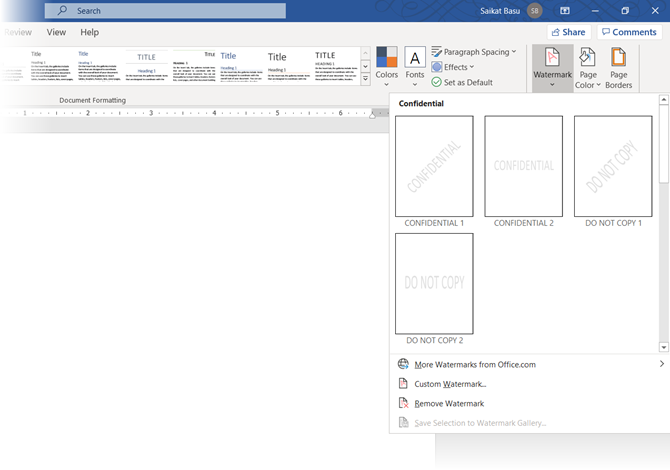Image resolution: width=670 pixels, height=470 pixels.
Task: Apply the style set with blue Title
Action: 241,66
